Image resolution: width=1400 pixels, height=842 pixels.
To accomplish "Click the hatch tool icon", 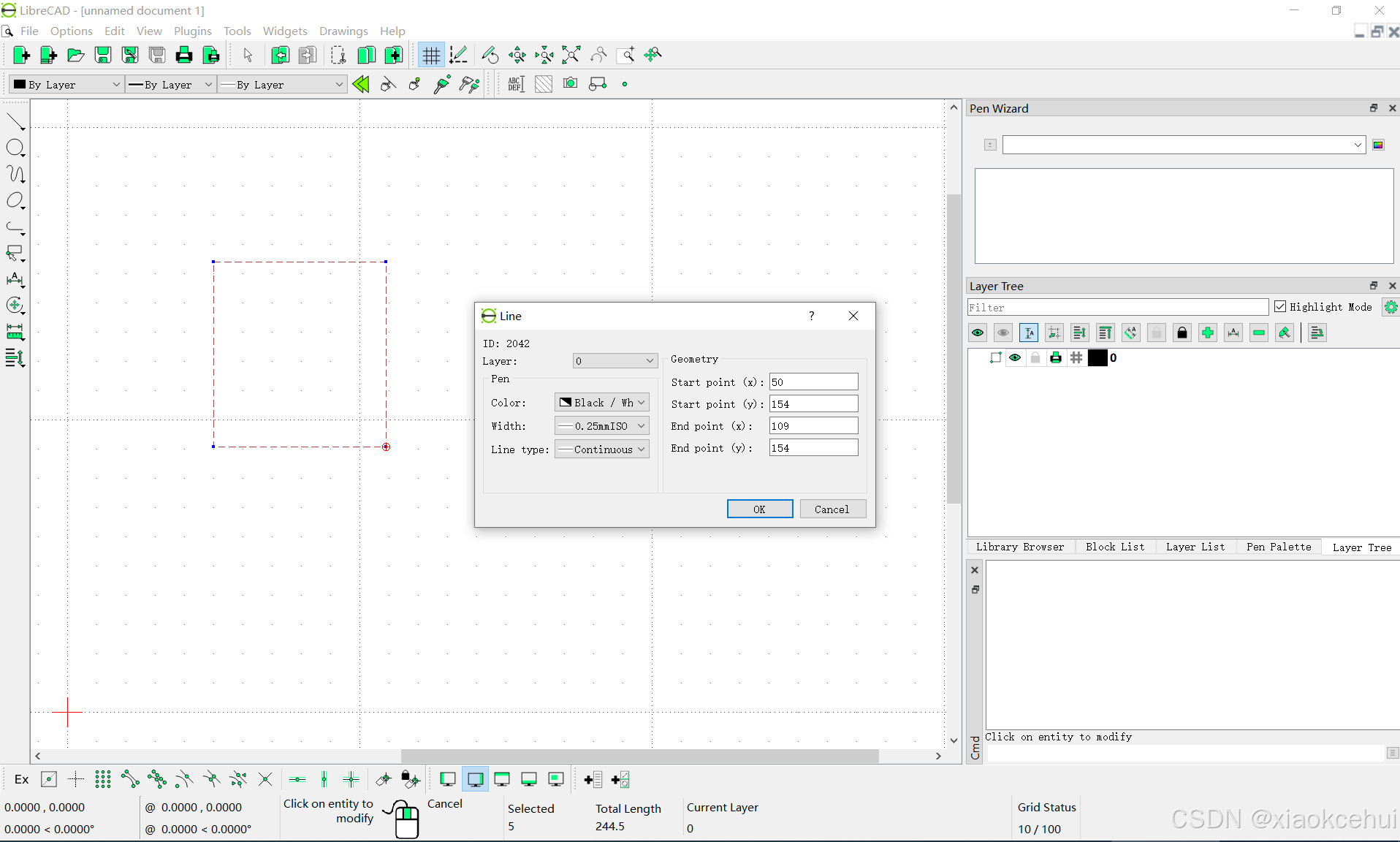I will (544, 84).
